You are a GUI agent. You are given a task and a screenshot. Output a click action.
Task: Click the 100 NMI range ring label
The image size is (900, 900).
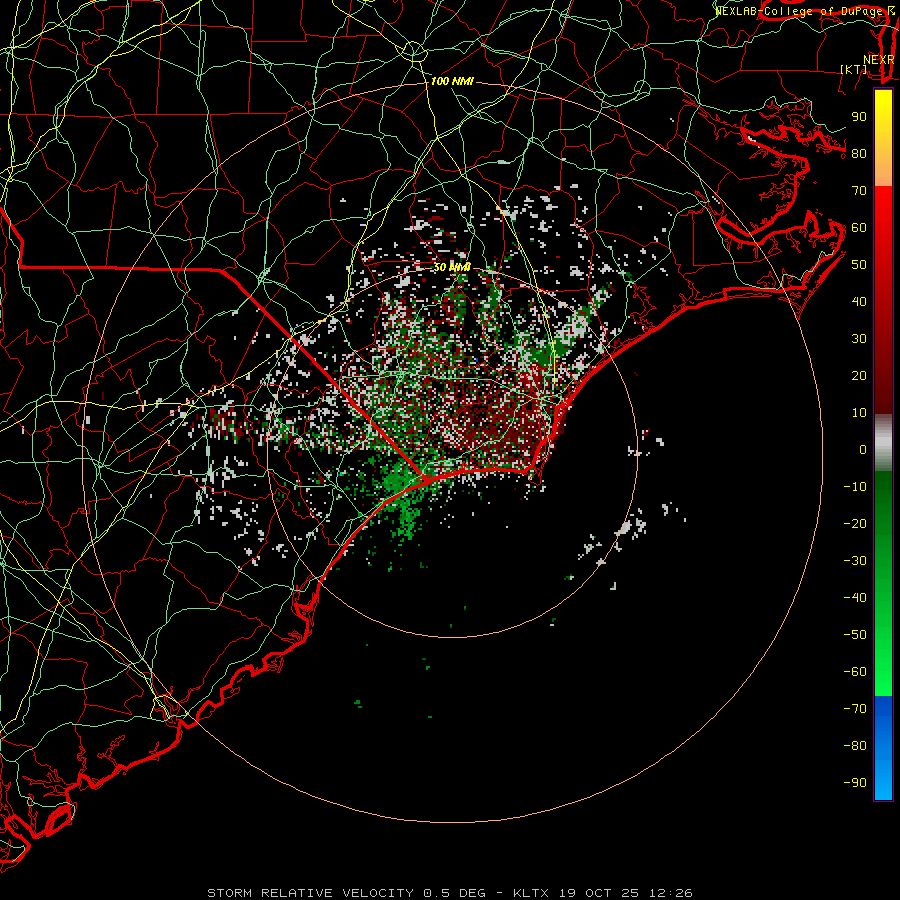[x=452, y=82]
